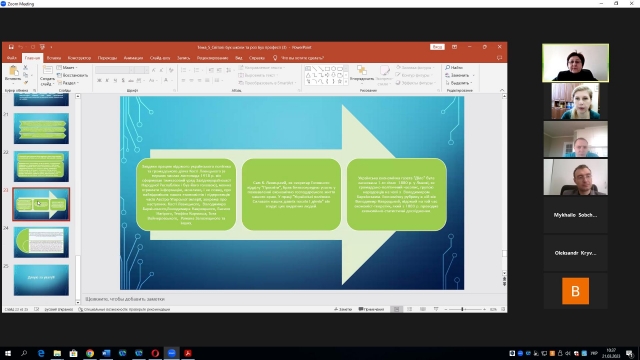Screen dimensions: 640x360
Task: Switch to slide sorter view button
Action: tap(409, 309)
